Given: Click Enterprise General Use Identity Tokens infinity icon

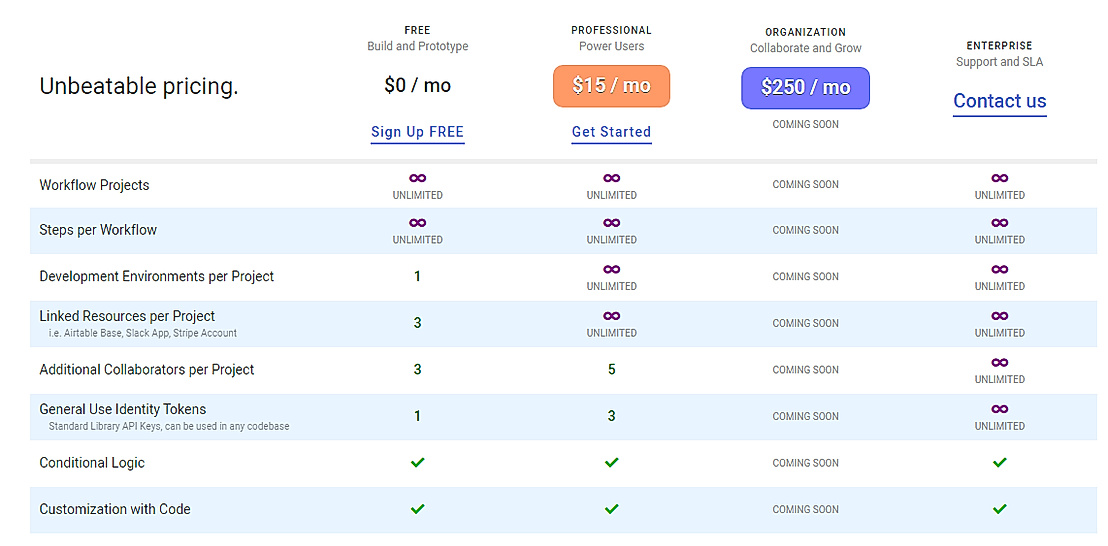Looking at the screenshot, I should click(1000, 409).
